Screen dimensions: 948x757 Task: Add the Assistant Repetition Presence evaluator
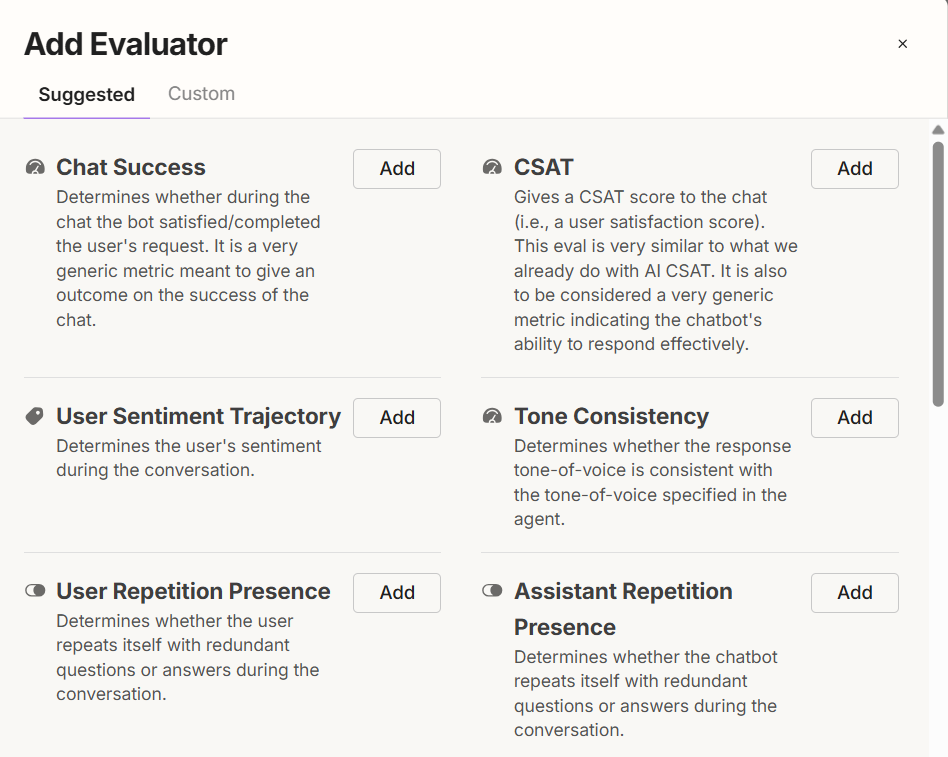point(854,593)
